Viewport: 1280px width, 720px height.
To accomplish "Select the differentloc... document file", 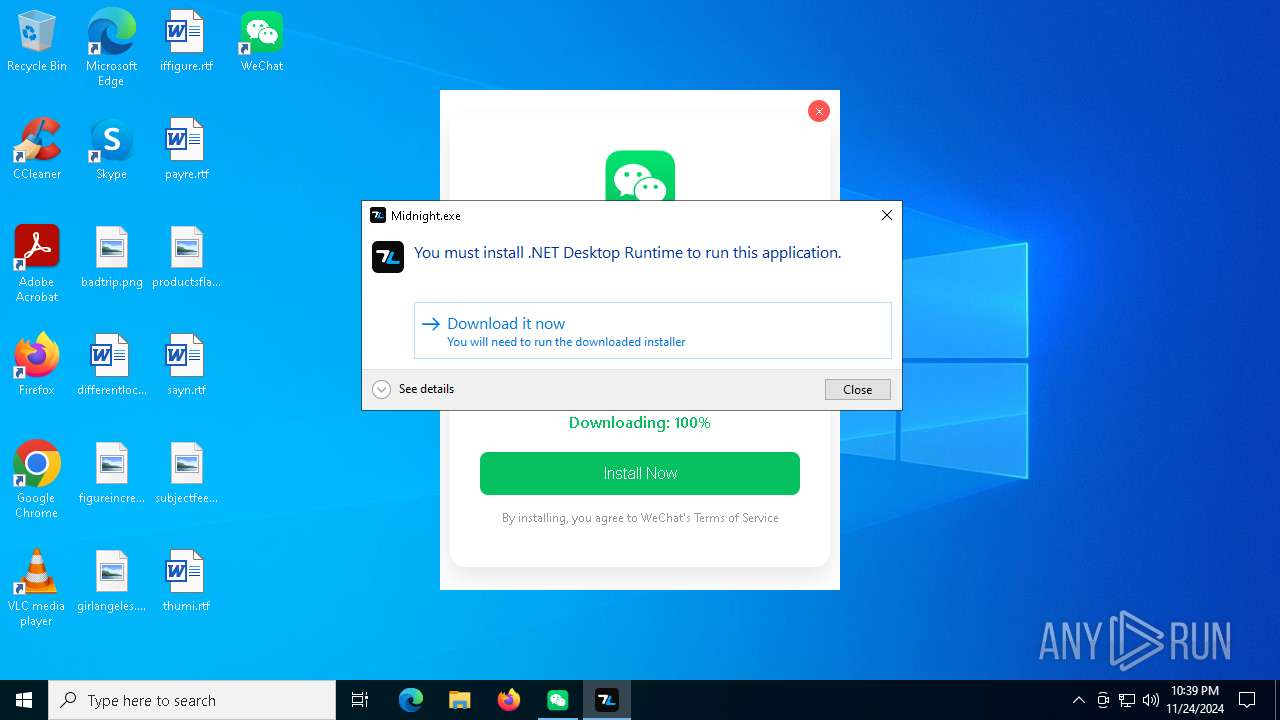I will click(111, 366).
